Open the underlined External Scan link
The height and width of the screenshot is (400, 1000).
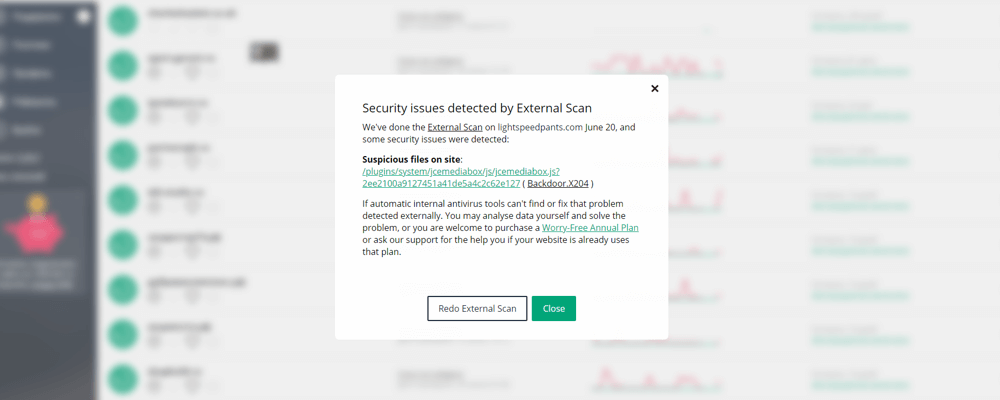[x=455, y=127]
